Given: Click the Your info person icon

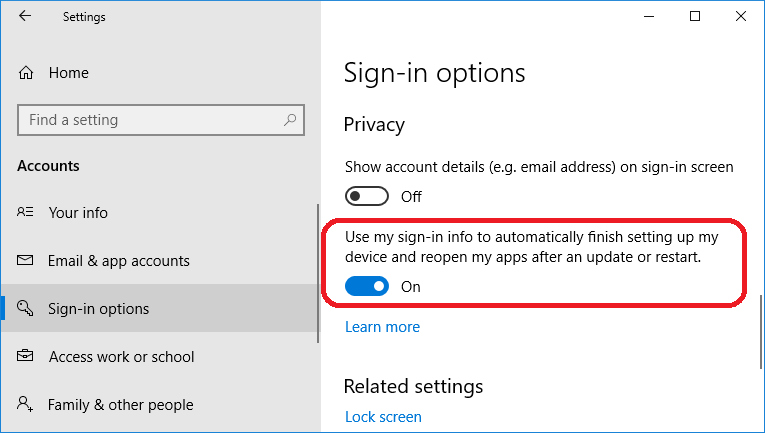Looking at the screenshot, I should click(x=25, y=212).
